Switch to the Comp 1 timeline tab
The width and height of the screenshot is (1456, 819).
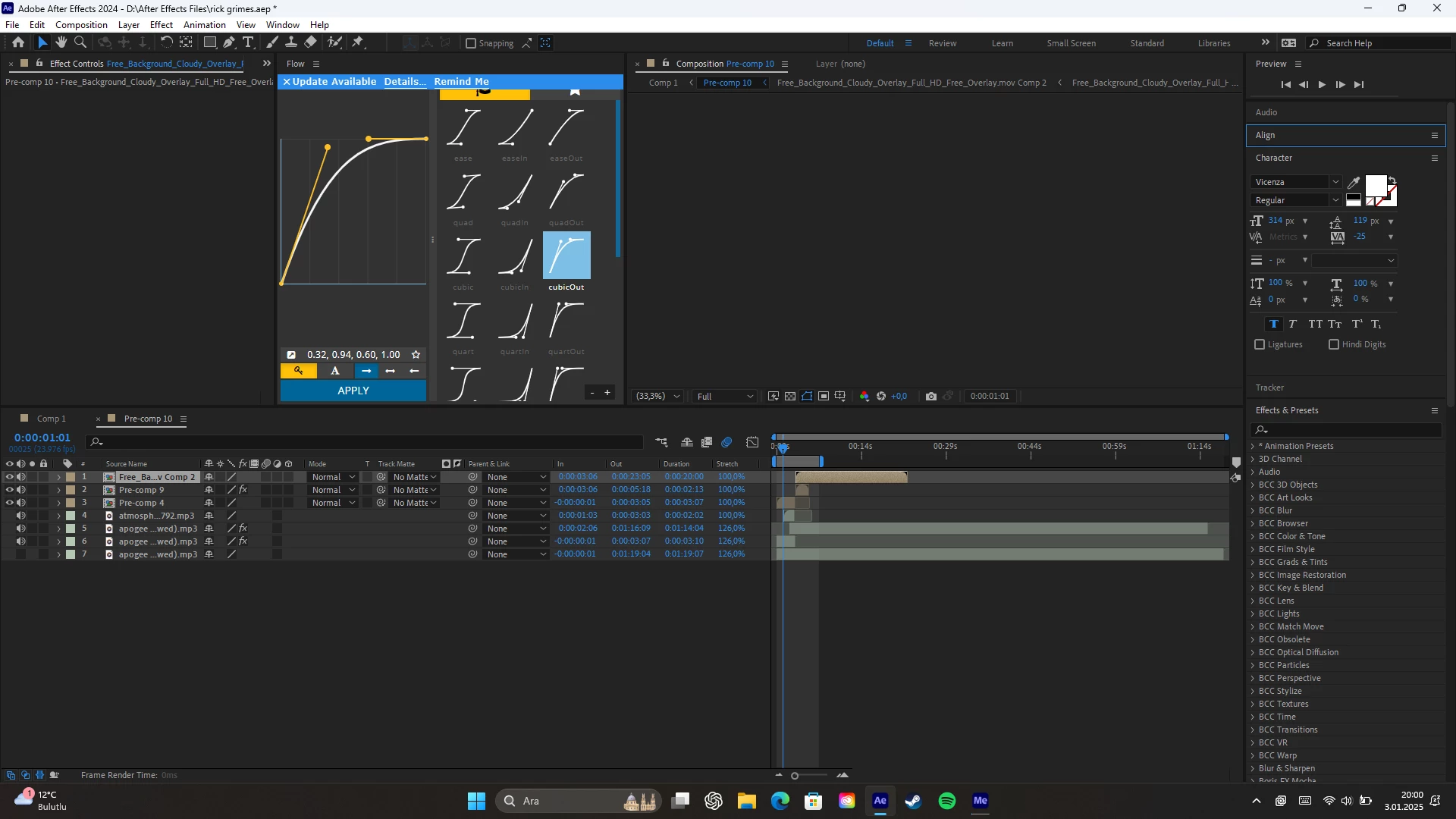click(52, 419)
